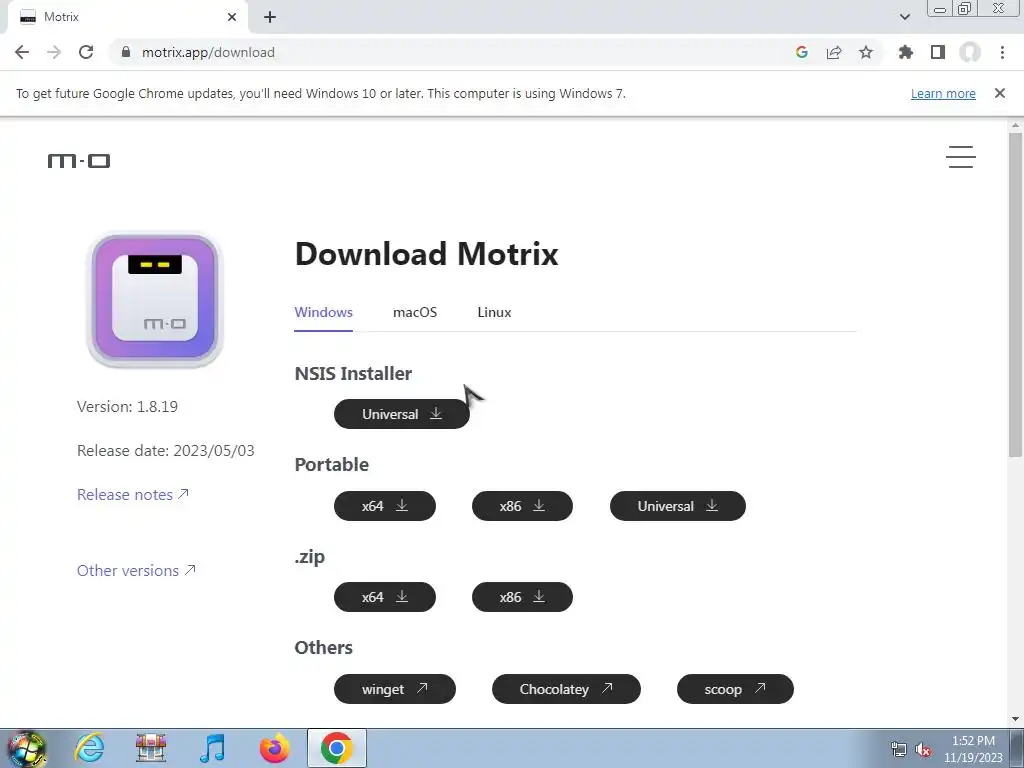Open Learn more about Chrome updates

(x=943, y=93)
